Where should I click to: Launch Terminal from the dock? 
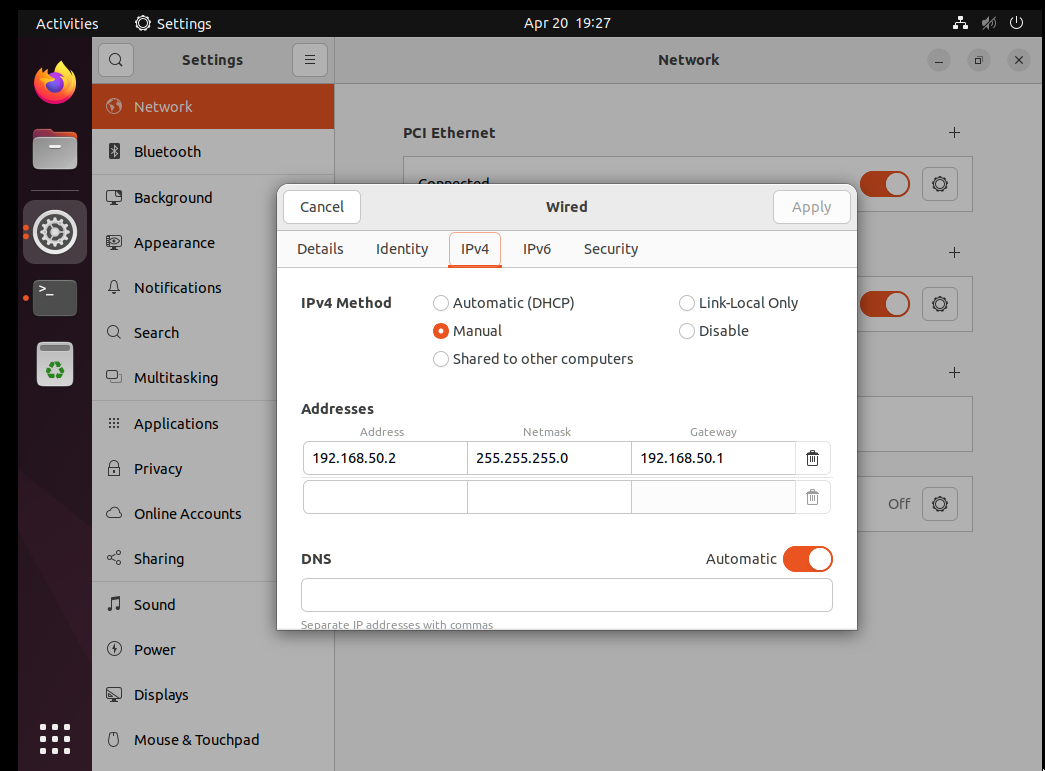pyautogui.click(x=55, y=297)
